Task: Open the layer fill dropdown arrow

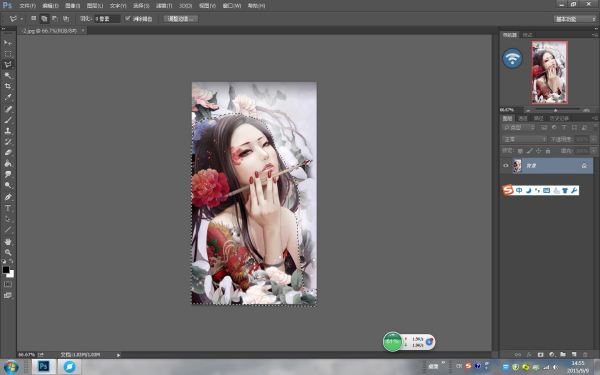Action: tap(593, 151)
